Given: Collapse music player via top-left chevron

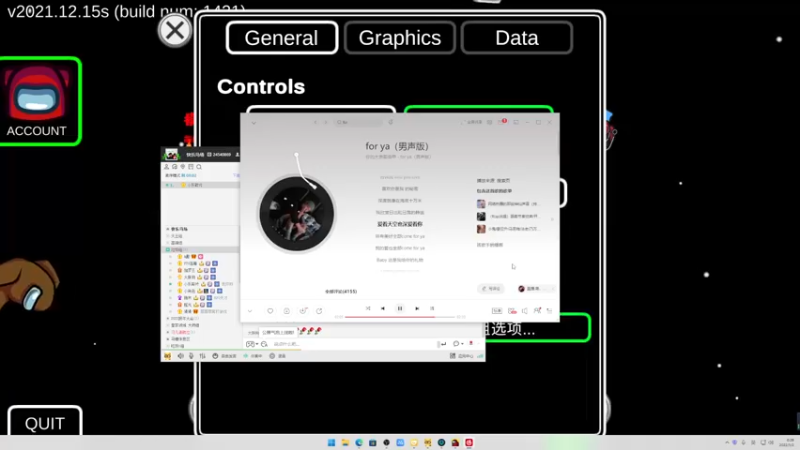Looking at the screenshot, I should click(254, 122).
